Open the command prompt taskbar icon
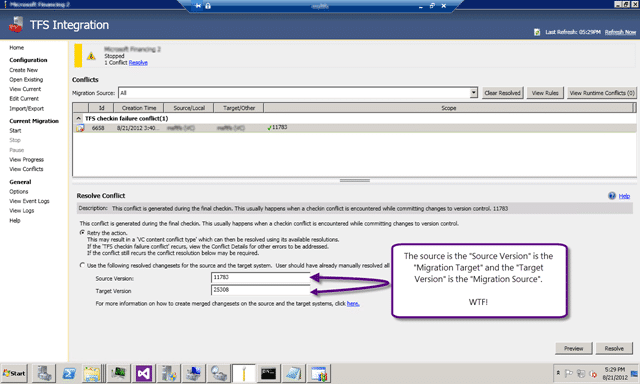 [x=268, y=373]
